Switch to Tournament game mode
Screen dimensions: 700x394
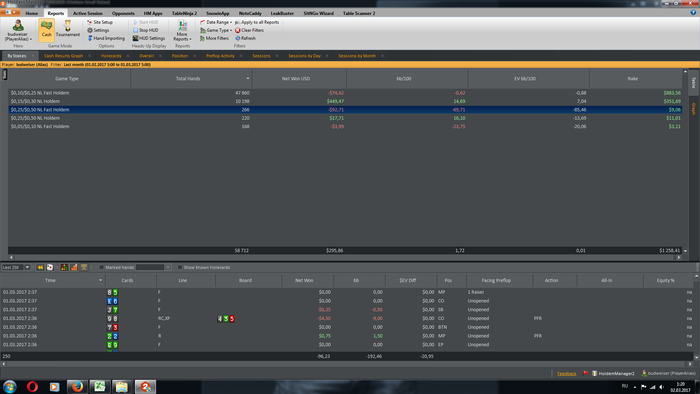68,29
